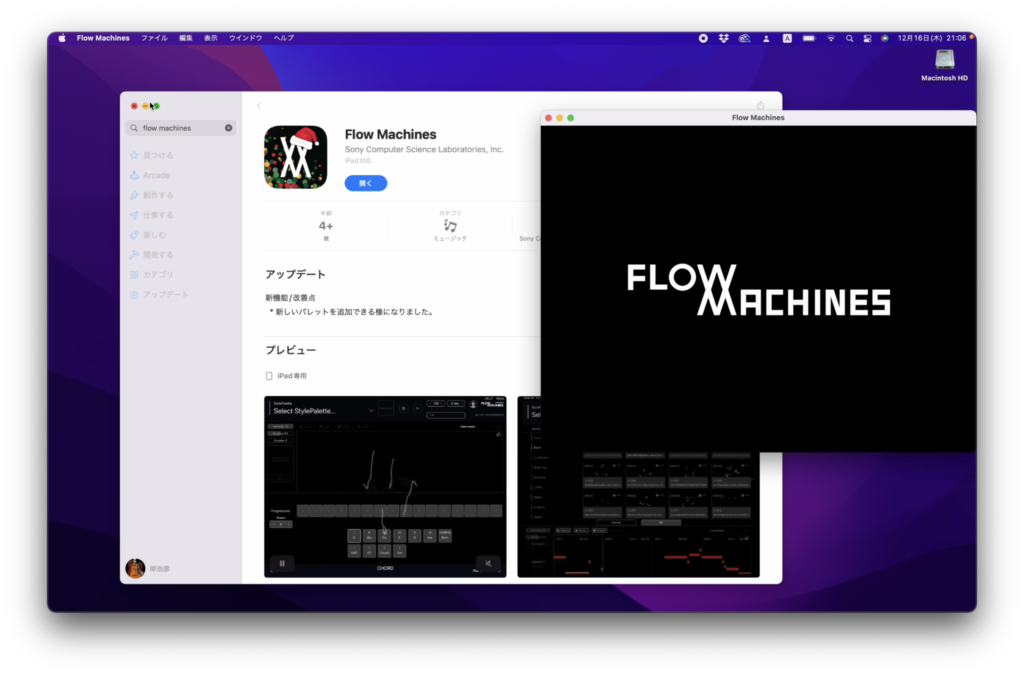1024x675 pixels.
Task: Open the ファイル menu in the menu bar
Action: click(x=154, y=38)
